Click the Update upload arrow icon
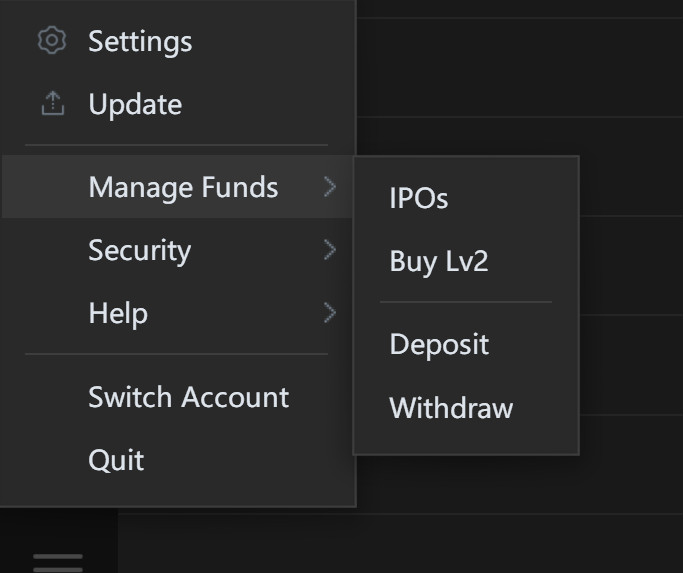The width and height of the screenshot is (684, 573). click(x=53, y=104)
